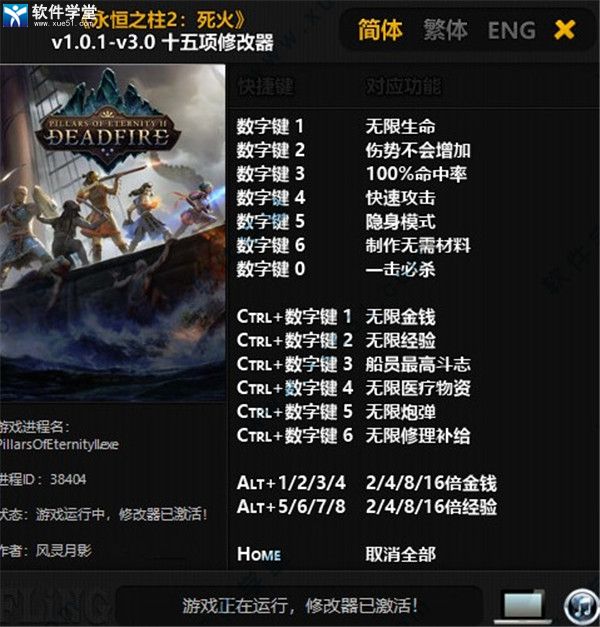Toggle 无限生命 cheat option

tap(400, 127)
